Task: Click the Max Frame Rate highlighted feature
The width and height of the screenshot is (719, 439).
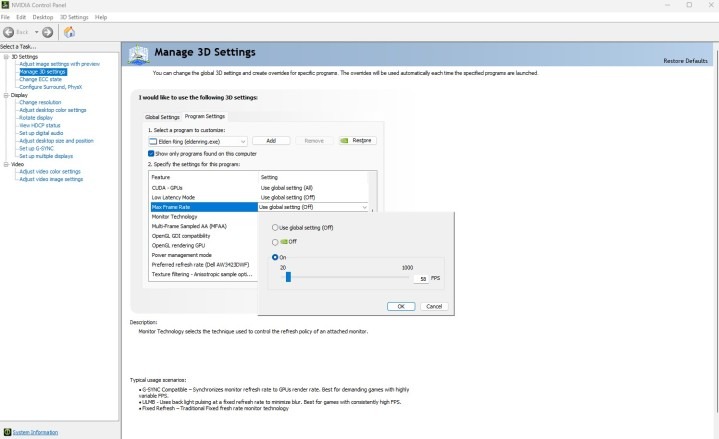Action: tap(204, 207)
